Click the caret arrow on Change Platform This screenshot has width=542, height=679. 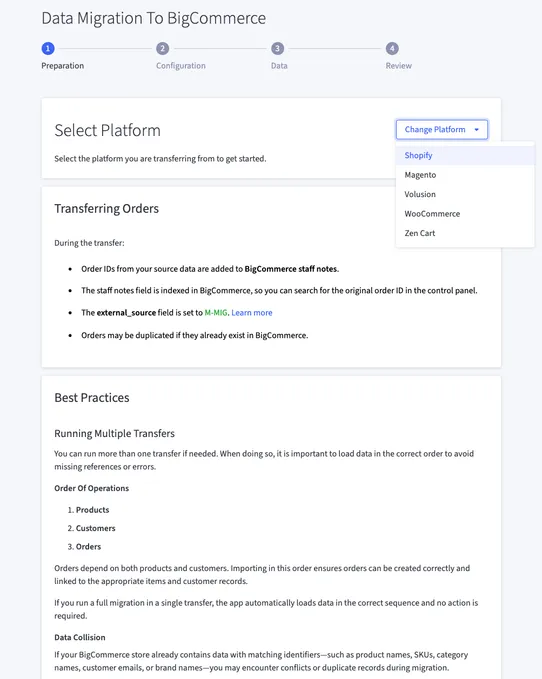coord(477,129)
